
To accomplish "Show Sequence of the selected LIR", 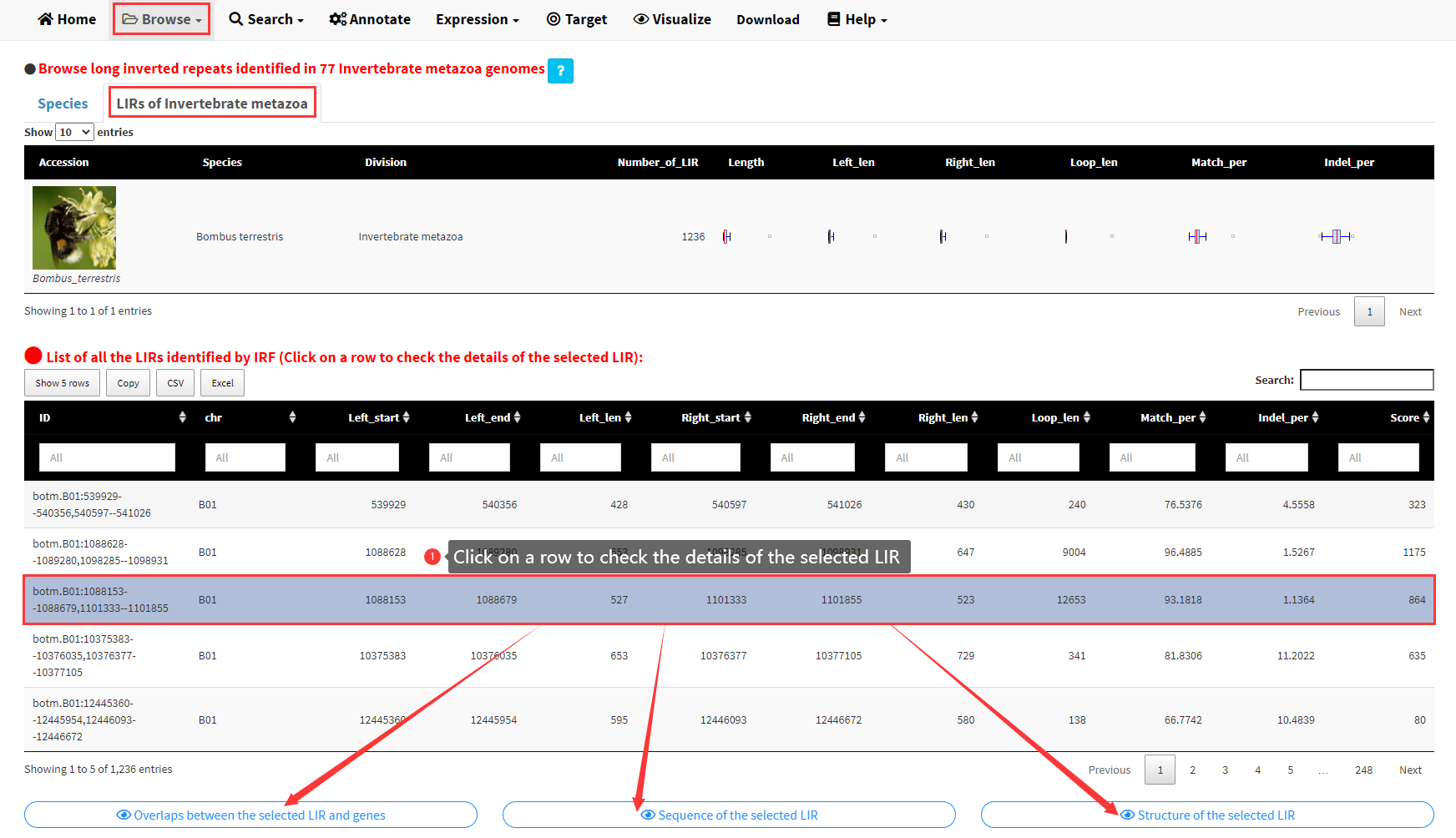I will pyautogui.click(x=729, y=815).
